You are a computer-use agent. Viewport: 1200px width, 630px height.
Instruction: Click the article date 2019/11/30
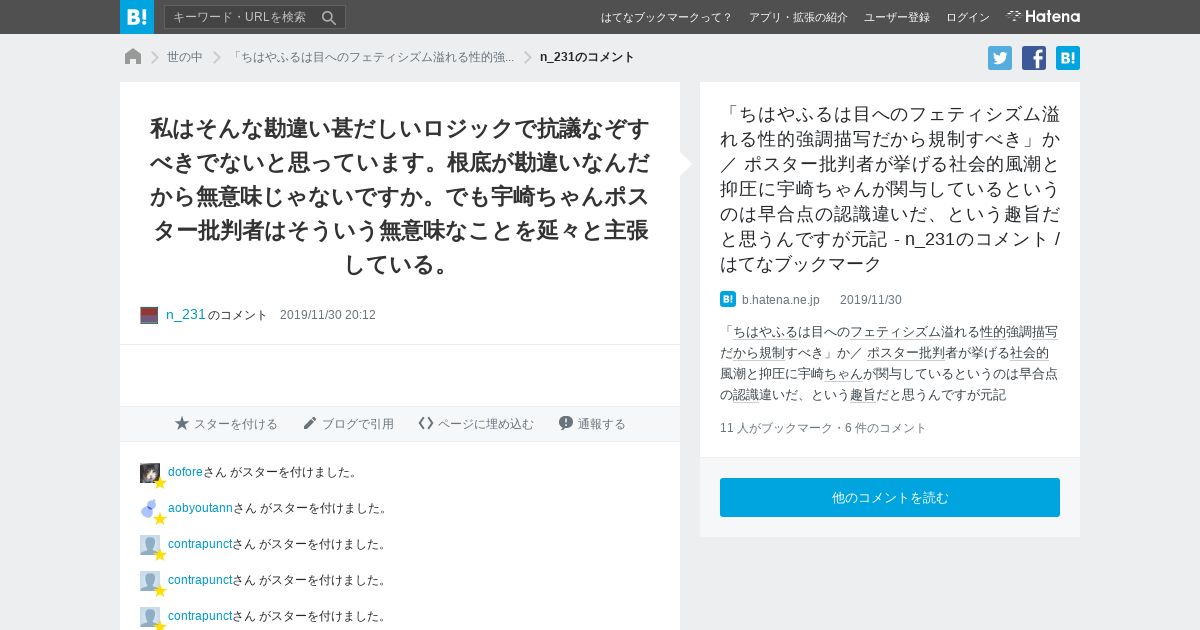(871, 300)
